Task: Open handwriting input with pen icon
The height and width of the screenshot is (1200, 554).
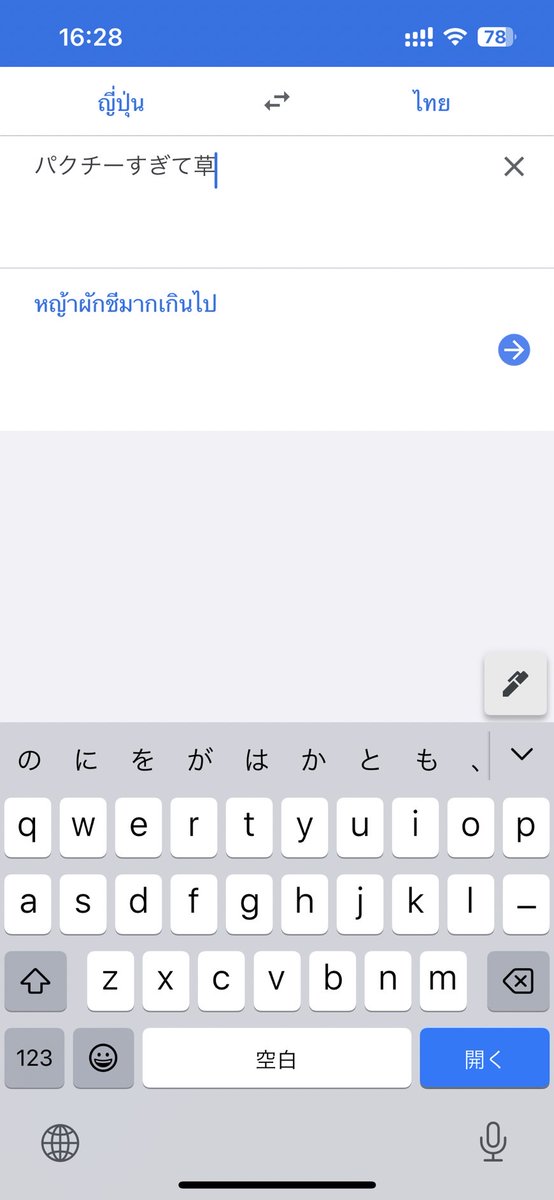Action: point(516,684)
